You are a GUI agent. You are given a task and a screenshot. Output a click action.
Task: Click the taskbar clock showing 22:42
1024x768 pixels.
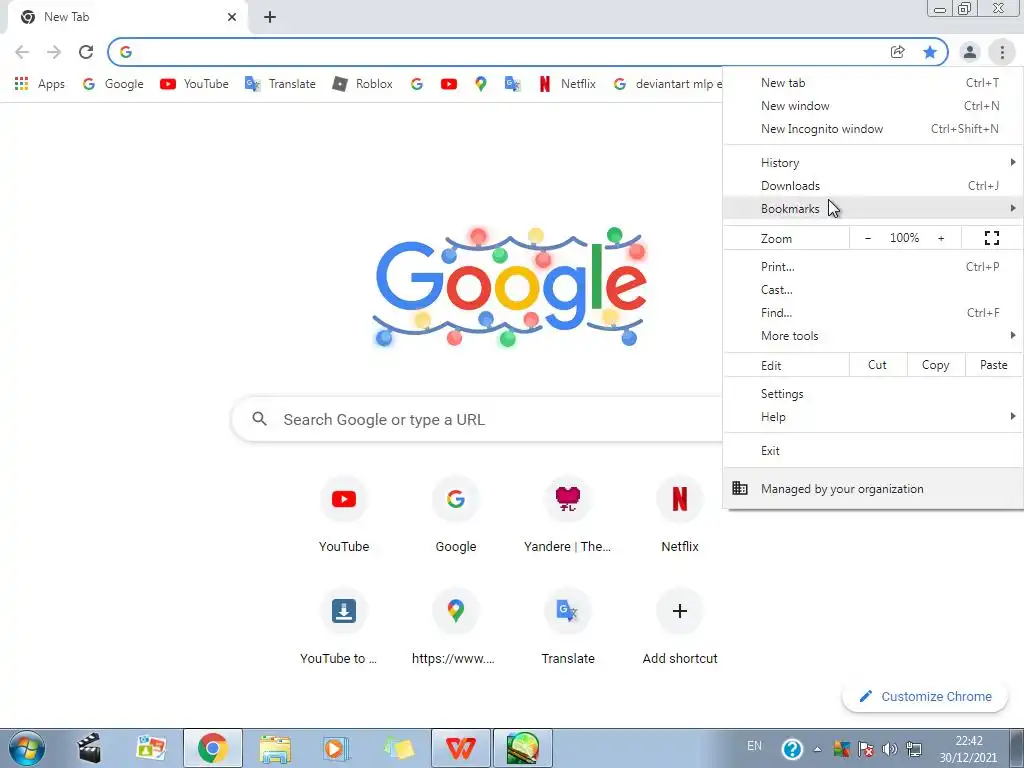tap(968, 749)
